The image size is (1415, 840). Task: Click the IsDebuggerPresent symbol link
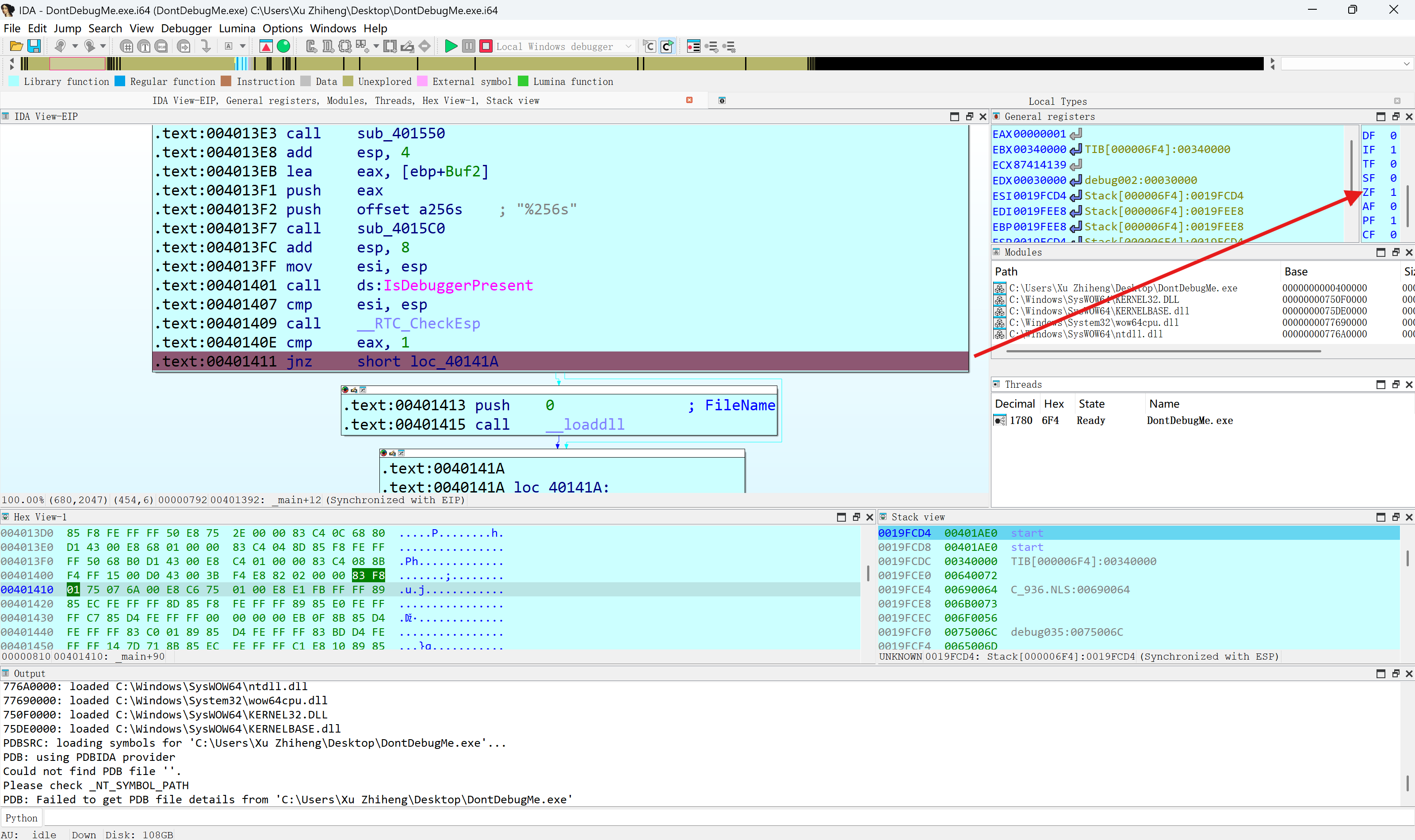458,285
